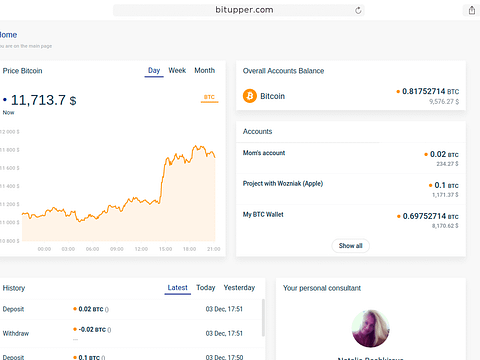The image size is (480, 360).
Task: Click the personal consultant avatar photo
Action: tap(371, 329)
